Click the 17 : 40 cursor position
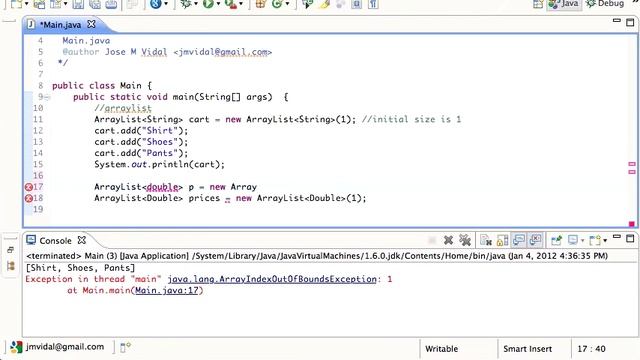The height and width of the screenshot is (360, 640). 591,349
